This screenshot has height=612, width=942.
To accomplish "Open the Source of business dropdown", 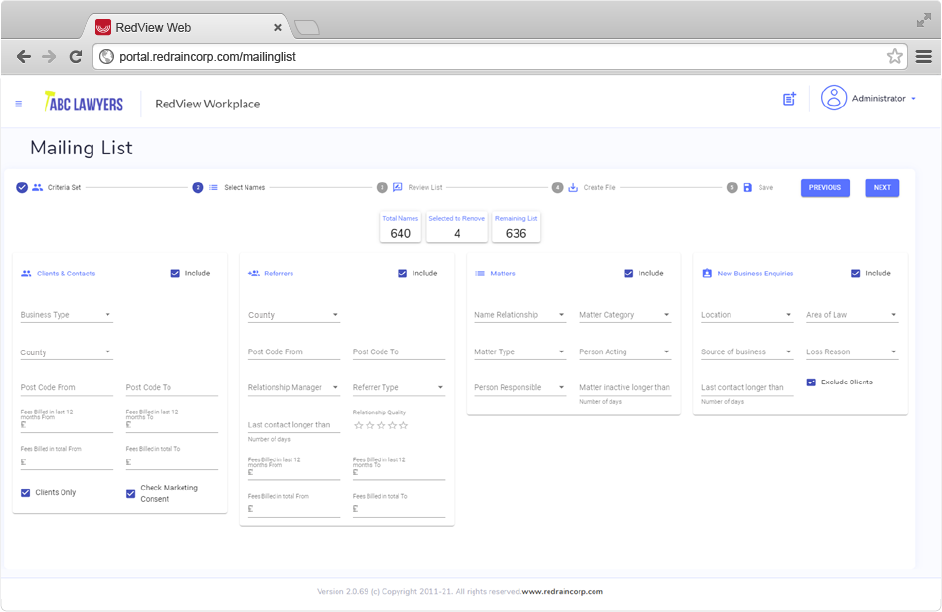I will pyautogui.click(x=747, y=352).
